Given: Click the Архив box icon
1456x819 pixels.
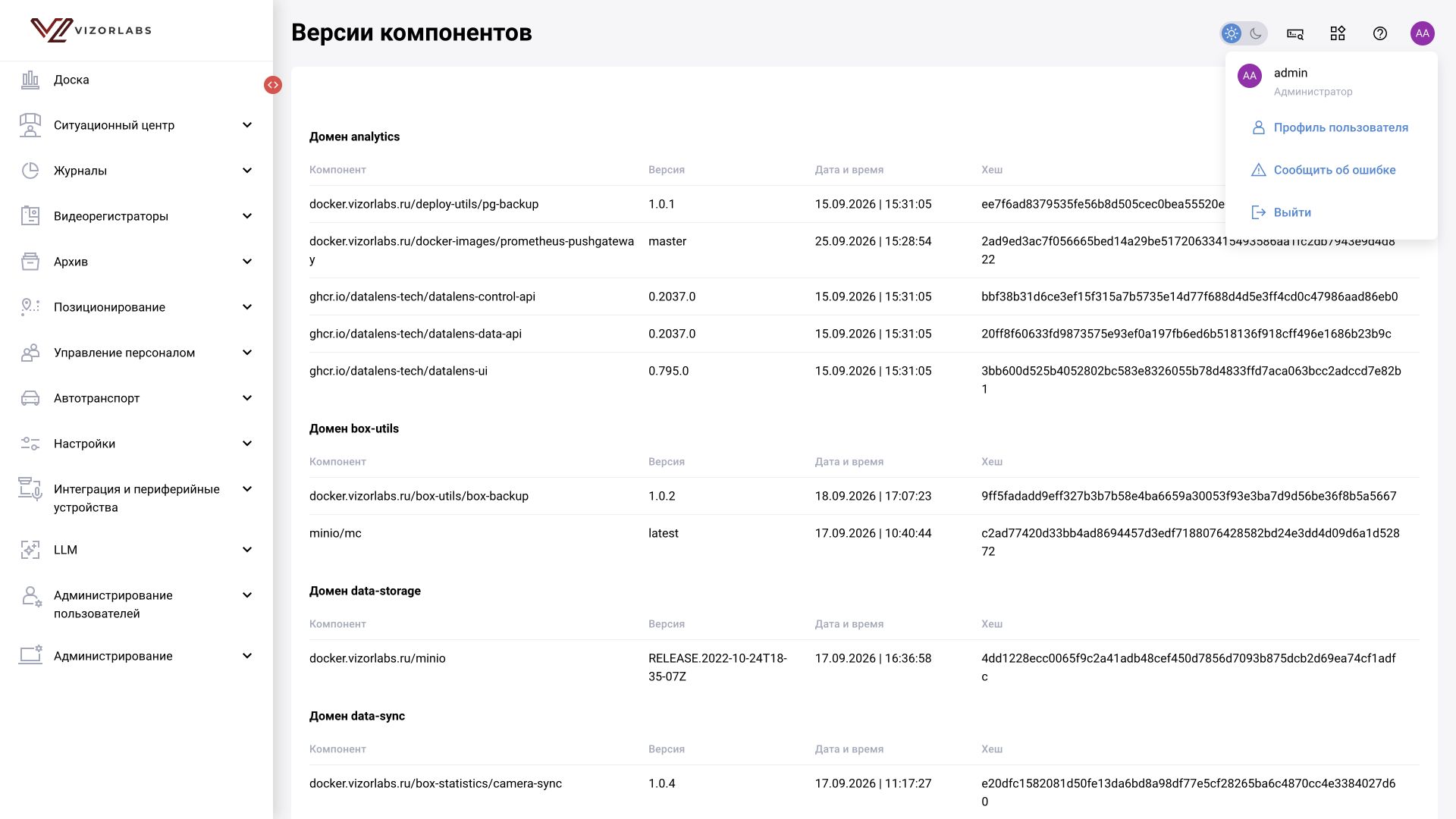Looking at the screenshot, I should [30, 262].
